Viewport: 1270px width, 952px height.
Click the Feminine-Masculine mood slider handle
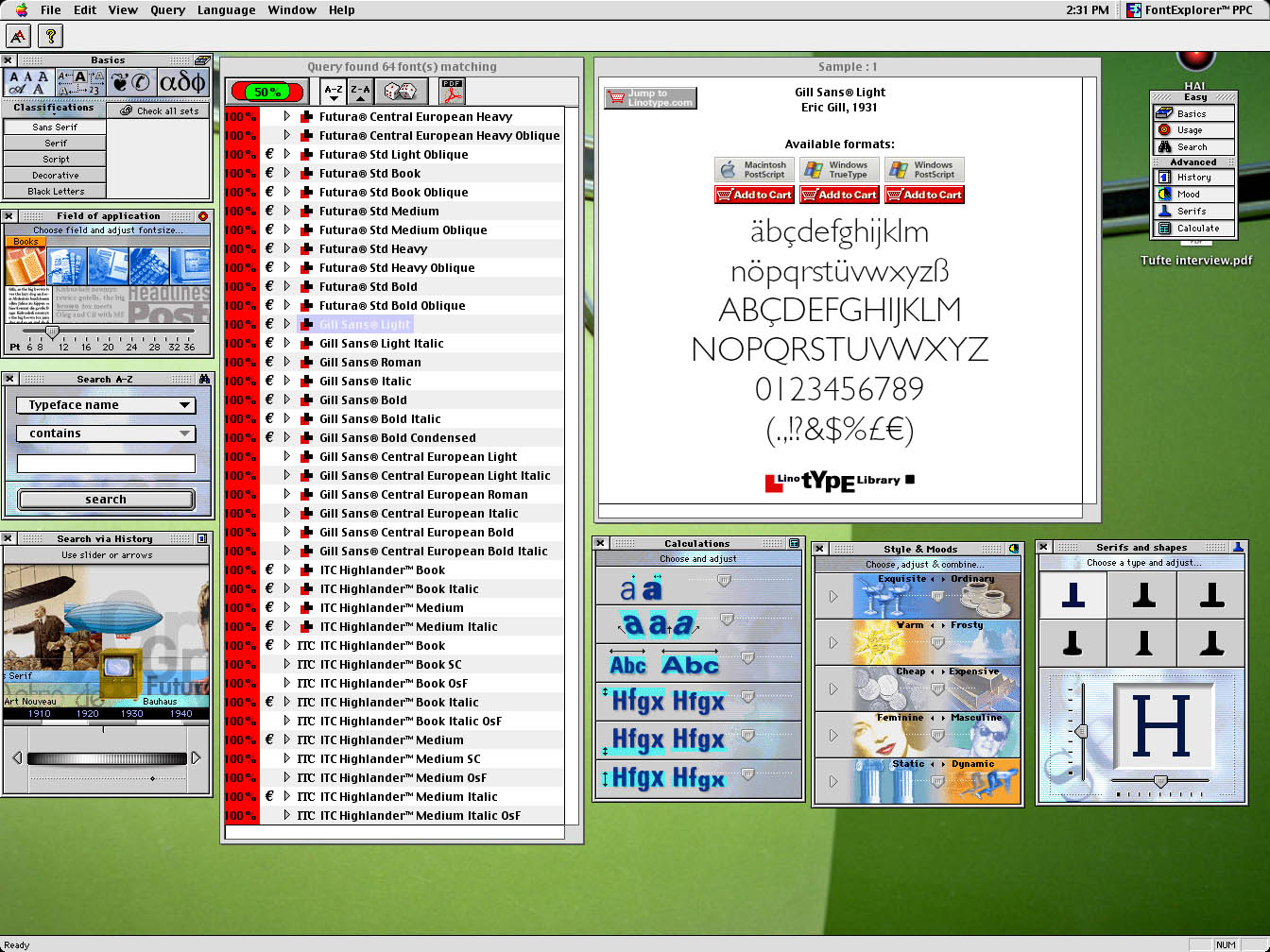coord(937,736)
